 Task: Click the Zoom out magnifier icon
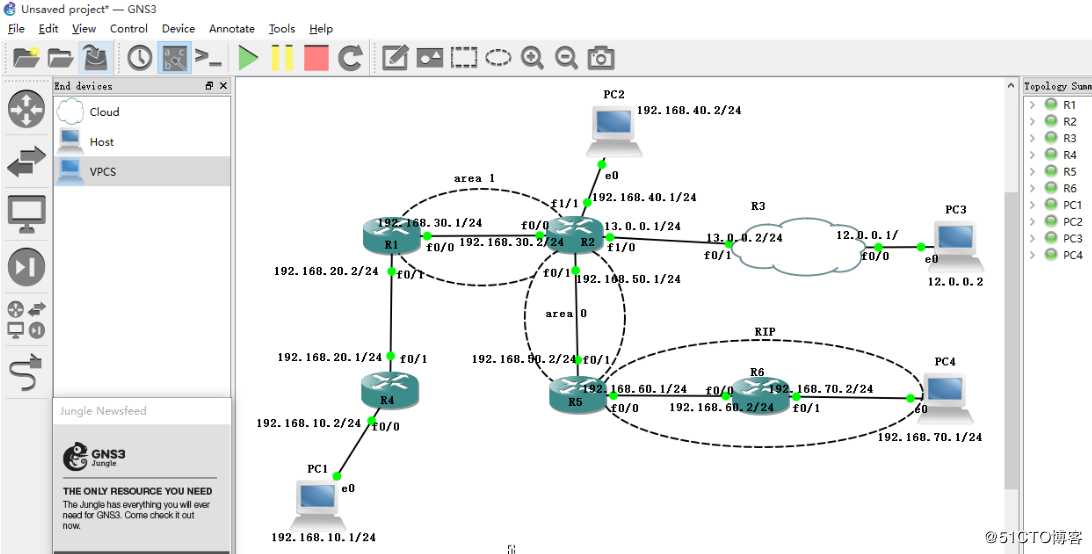[566, 58]
